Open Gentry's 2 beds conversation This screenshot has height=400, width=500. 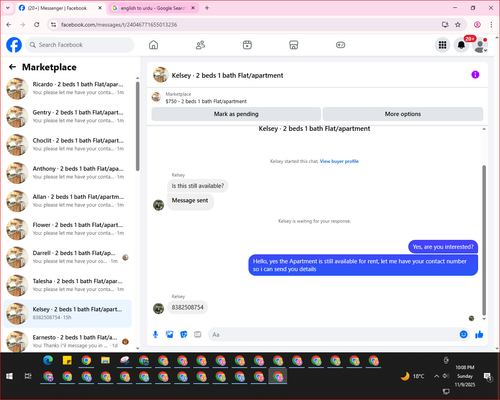click(68, 117)
